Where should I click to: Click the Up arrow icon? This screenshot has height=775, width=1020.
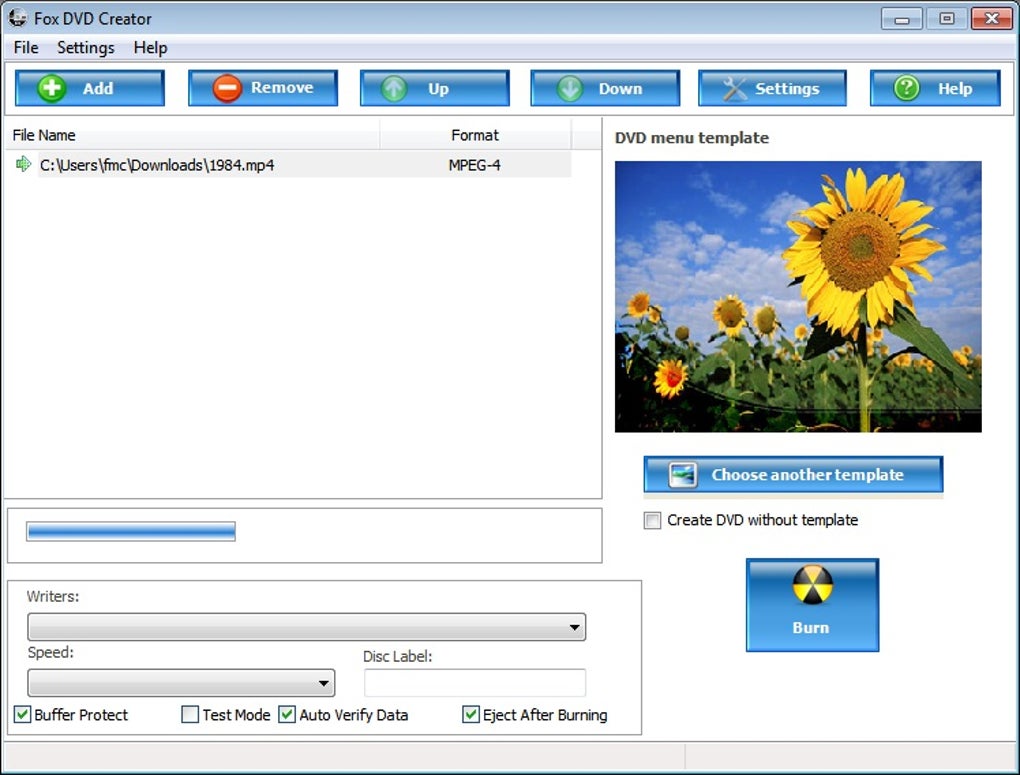[394, 88]
